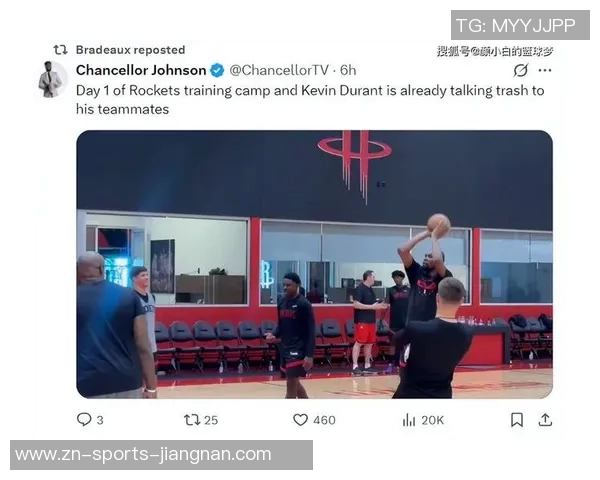Open Chancellor Johnson display name link

pos(141,70)
